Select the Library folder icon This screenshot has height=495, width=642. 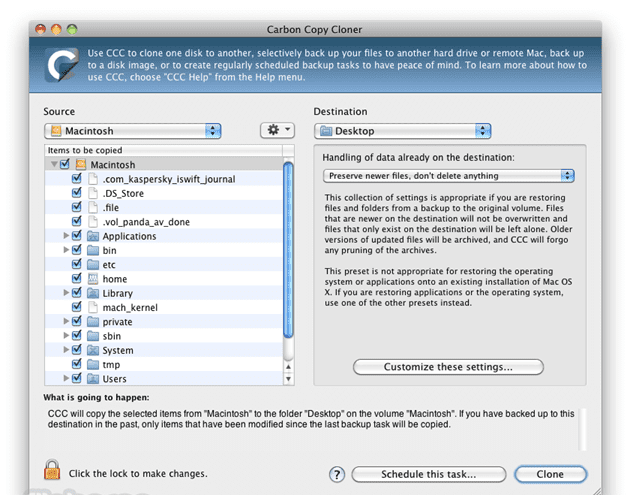coord(93,293)
